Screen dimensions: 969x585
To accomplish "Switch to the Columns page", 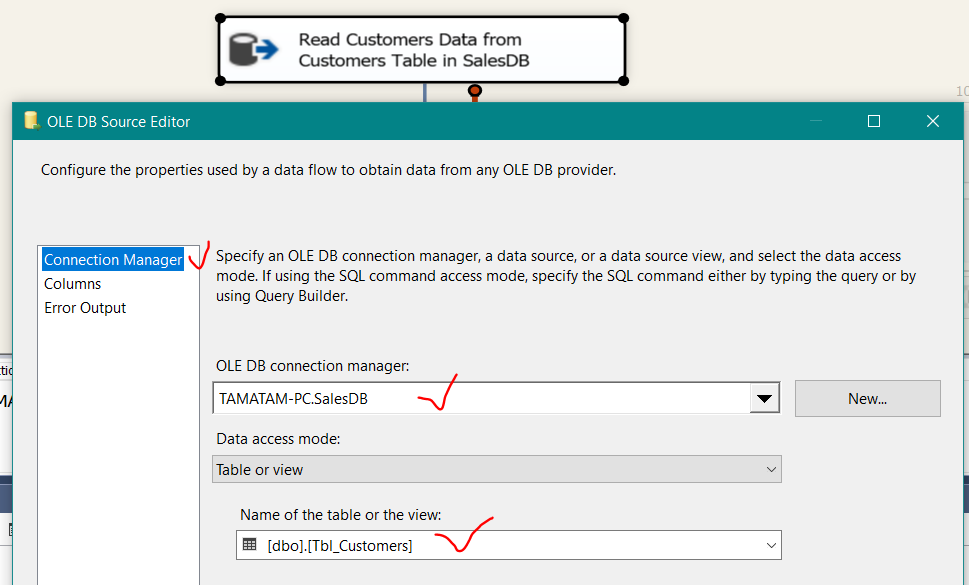I will tap(74, 283).
